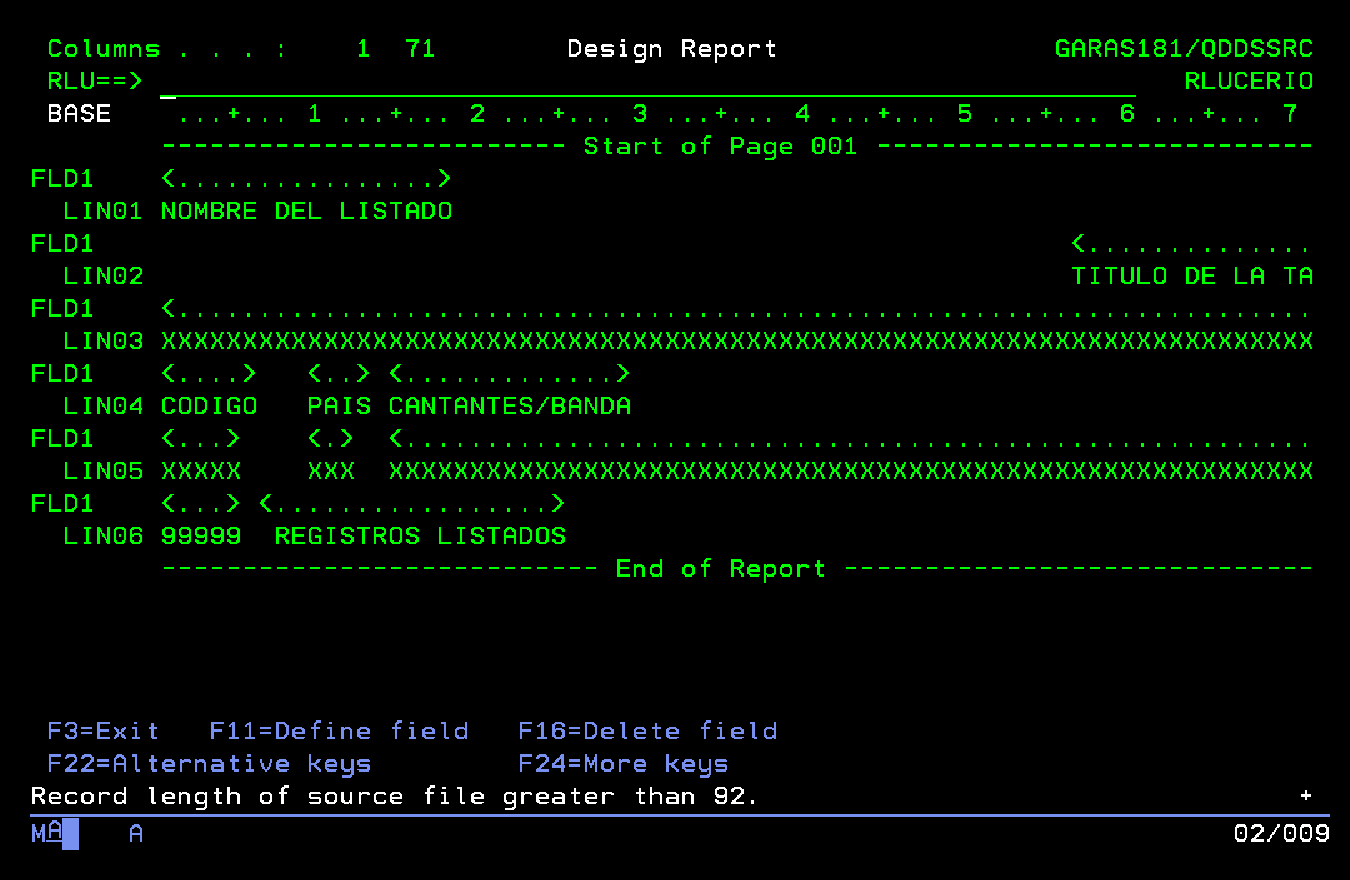This screenshot has height=880, width=1350.
Task: Select the LIN05 line label
Action: coord(103,471)
